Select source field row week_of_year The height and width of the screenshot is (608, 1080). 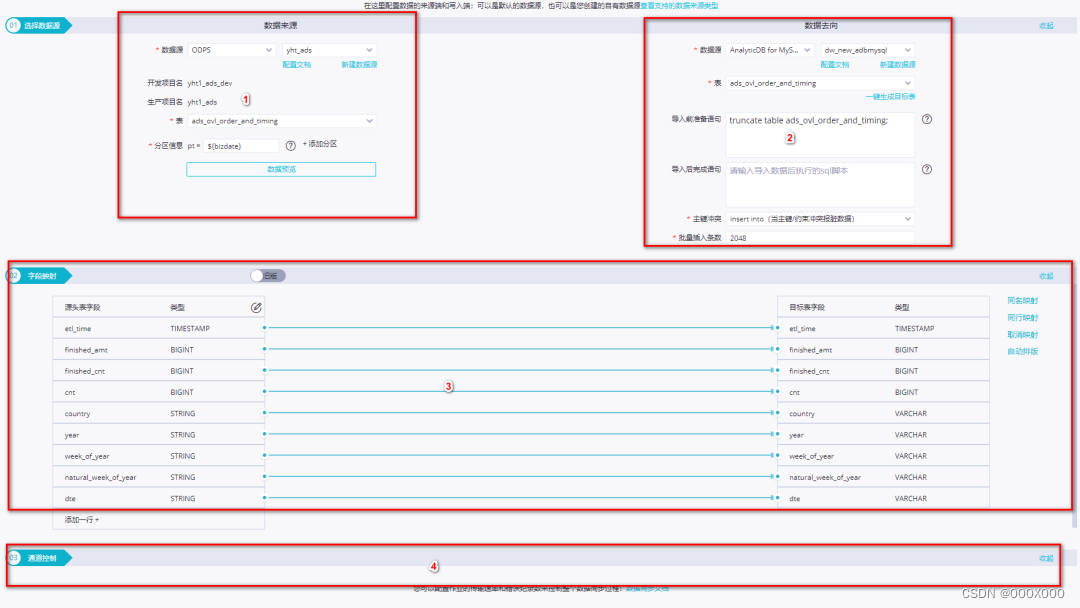point(158,456)
